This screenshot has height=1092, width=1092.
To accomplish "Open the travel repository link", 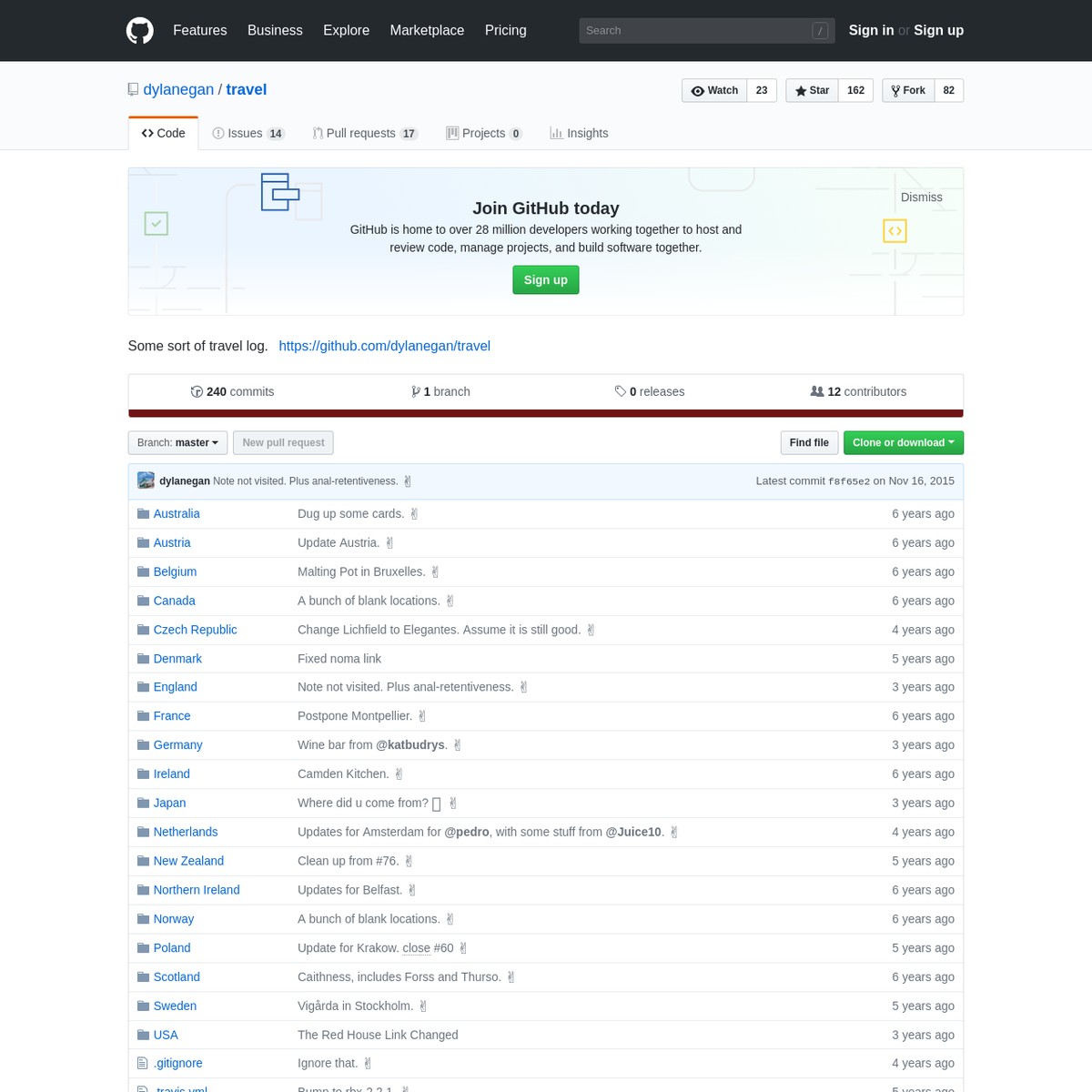I will tap(246, 89).
